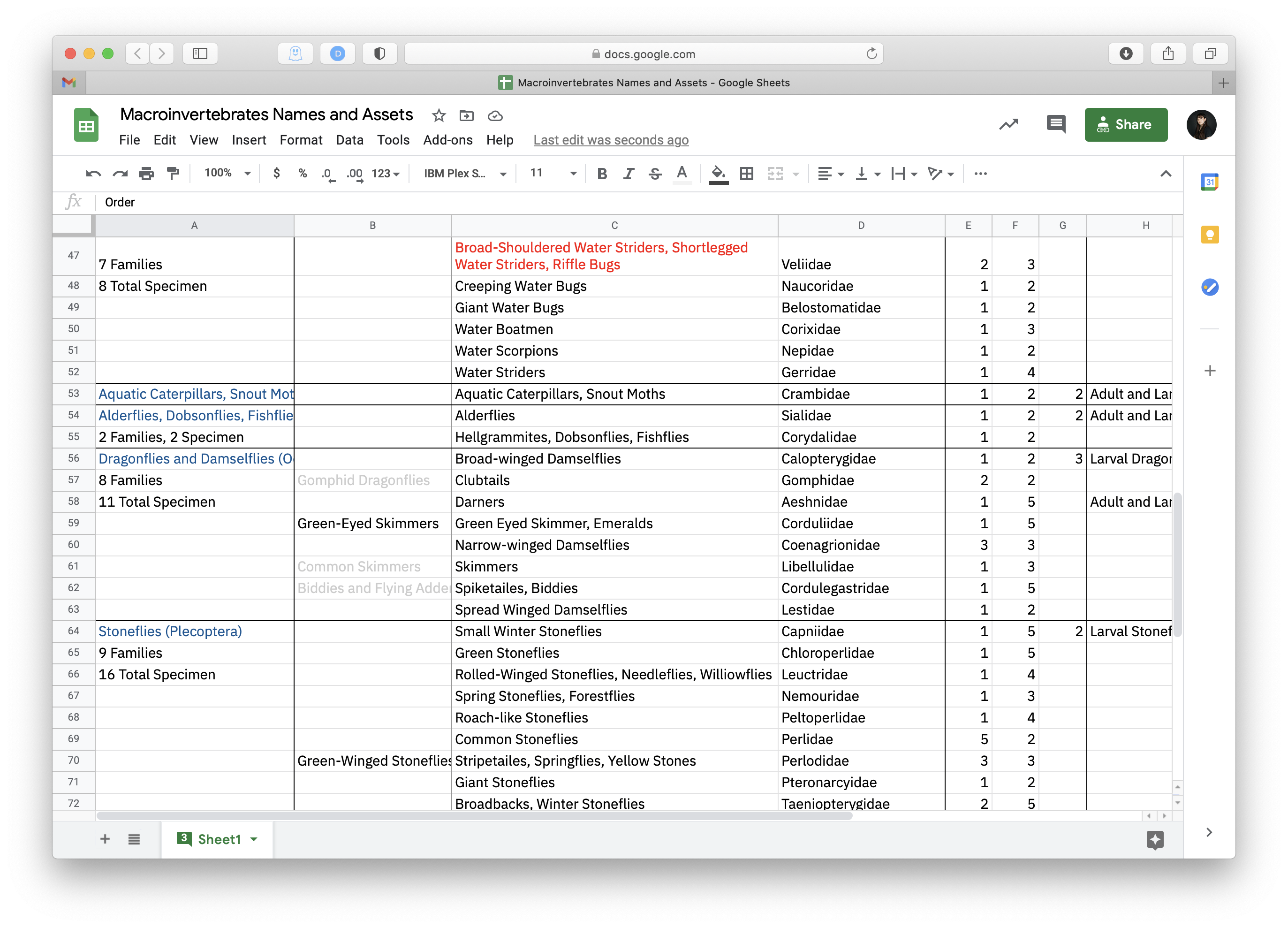Viewport: 1288px width, 928px height.
Task: Open the Insert menu
Action: pyautogui.click(x=249, y=140)
